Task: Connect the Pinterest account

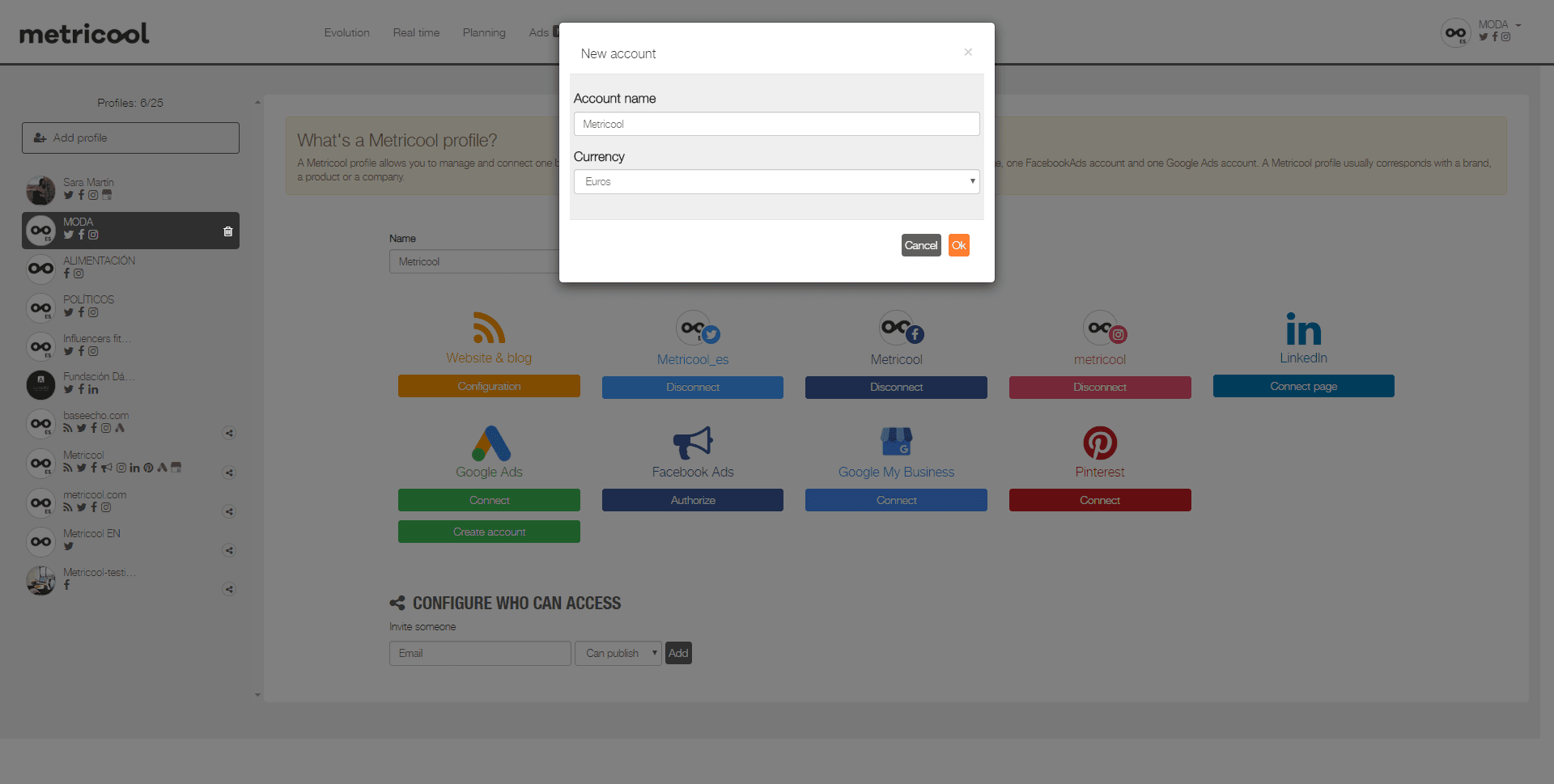Action: 1100,500
